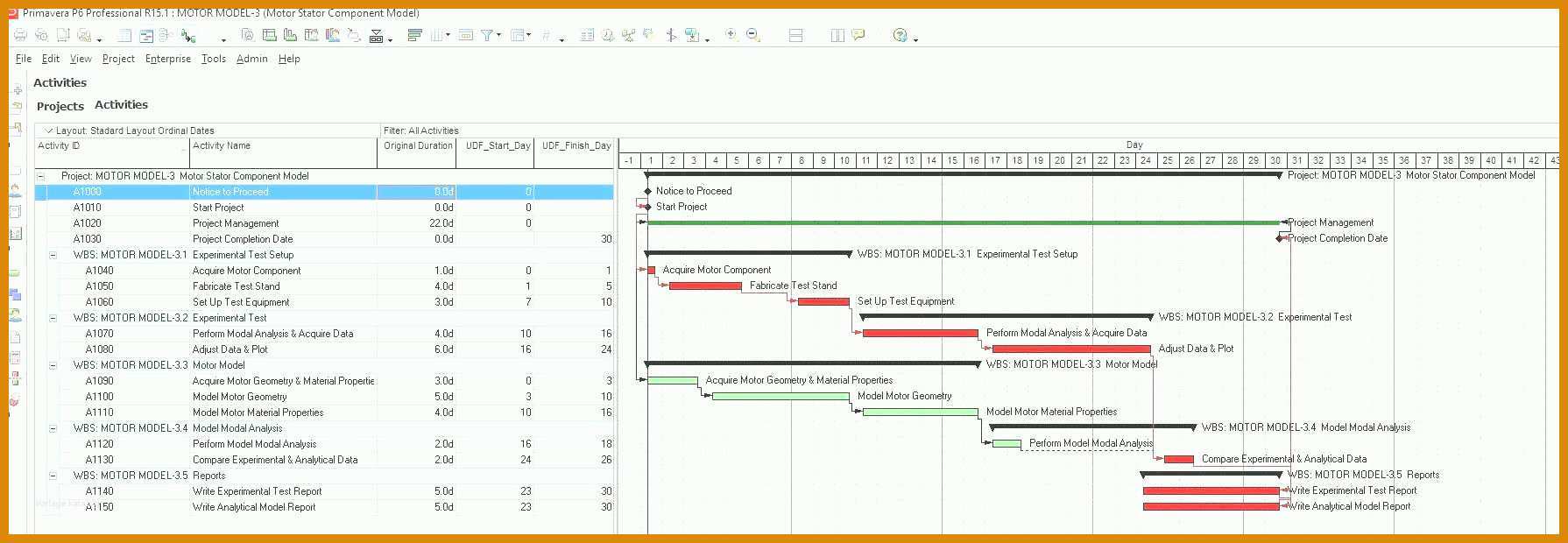This screenshot has width=1568, height=543.
Task: Collapse WBS MOTOR MODEL-3.4 Model Modal Analysis
Action: (53, 428)
